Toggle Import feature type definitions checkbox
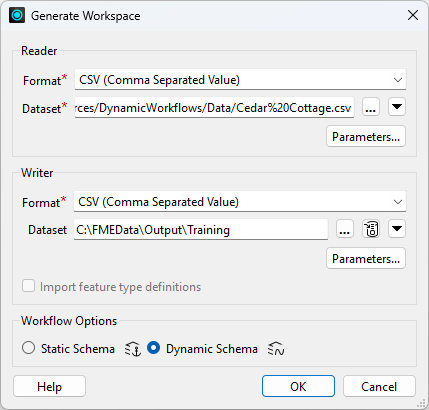Screen dimensions: 429x410 (x=28, y=286)
